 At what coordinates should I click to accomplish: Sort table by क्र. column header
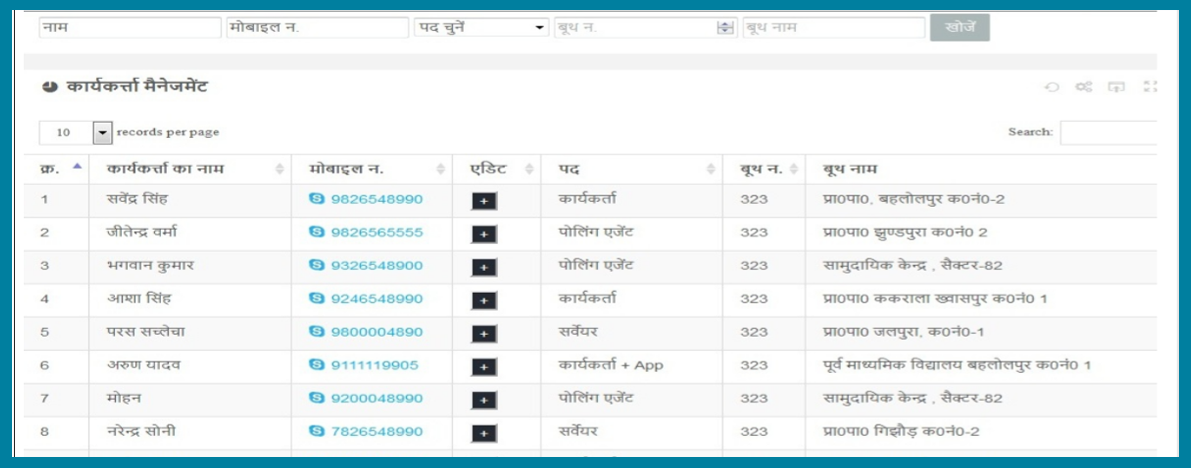(57, 169)
